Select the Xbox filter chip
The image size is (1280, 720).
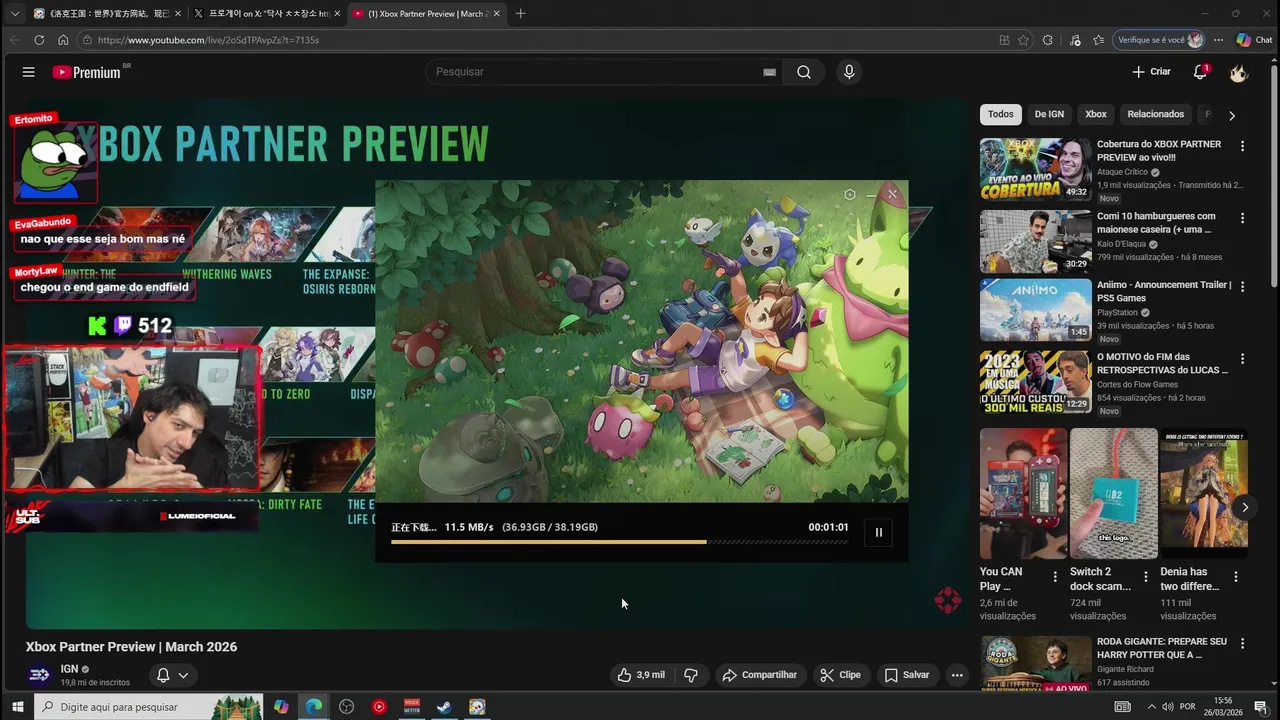coord(1096,114)
